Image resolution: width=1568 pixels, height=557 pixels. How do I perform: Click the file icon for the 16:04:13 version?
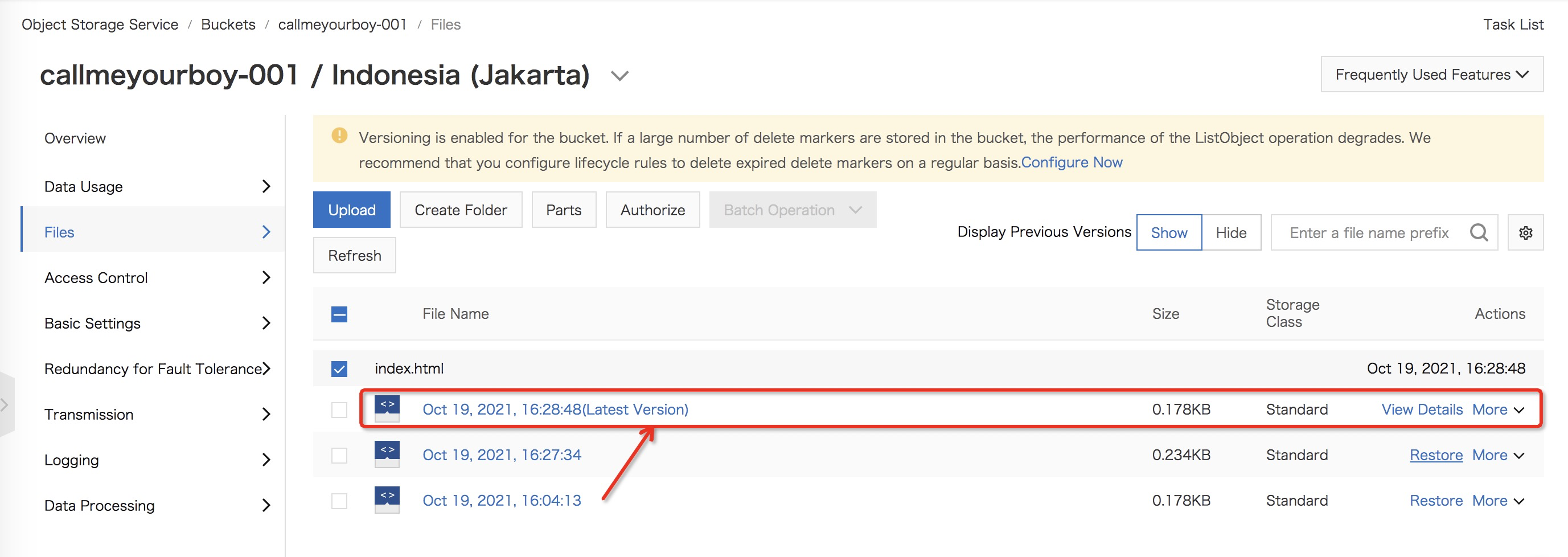(x=387, y=500)
